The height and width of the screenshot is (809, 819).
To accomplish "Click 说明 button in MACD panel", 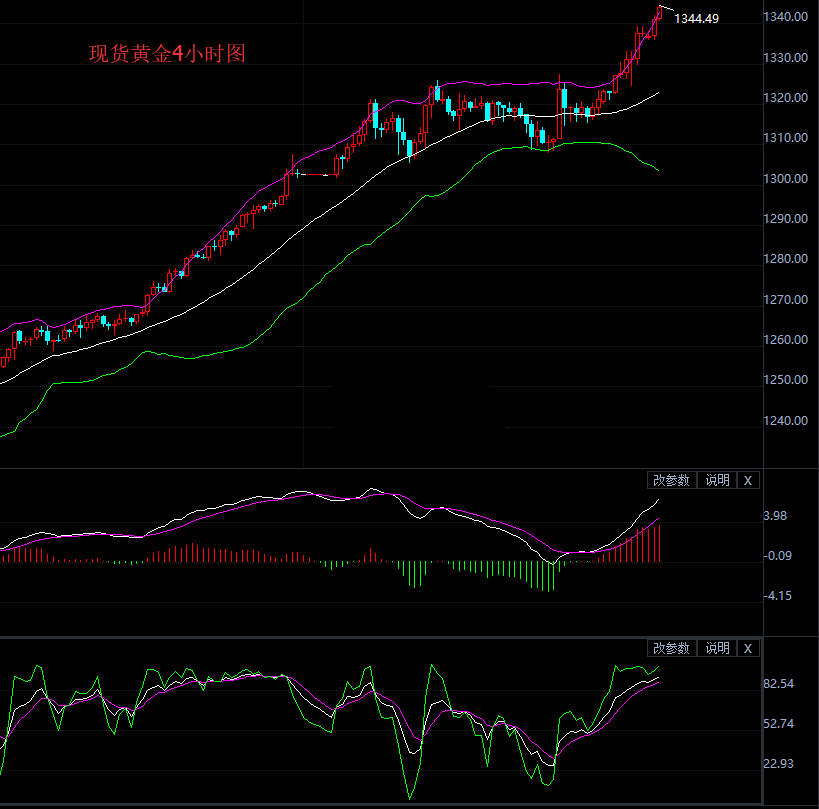I will [x=717, y=480].
